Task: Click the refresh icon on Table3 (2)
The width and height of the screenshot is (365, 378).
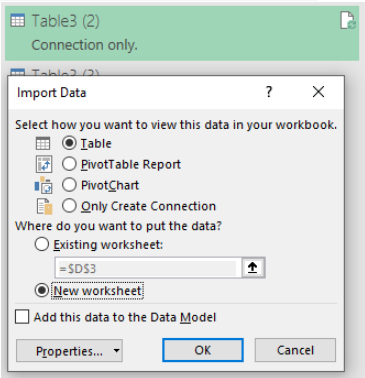Action: [348, 21]
